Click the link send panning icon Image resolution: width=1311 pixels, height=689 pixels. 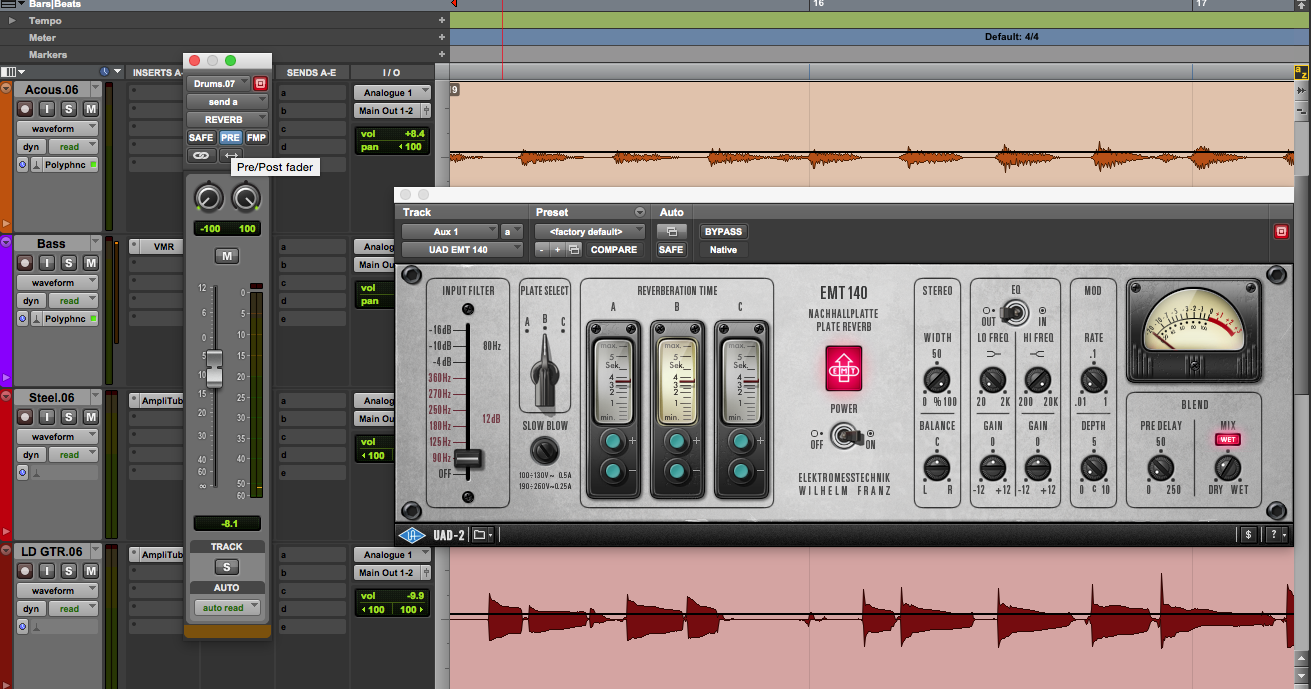202,155
